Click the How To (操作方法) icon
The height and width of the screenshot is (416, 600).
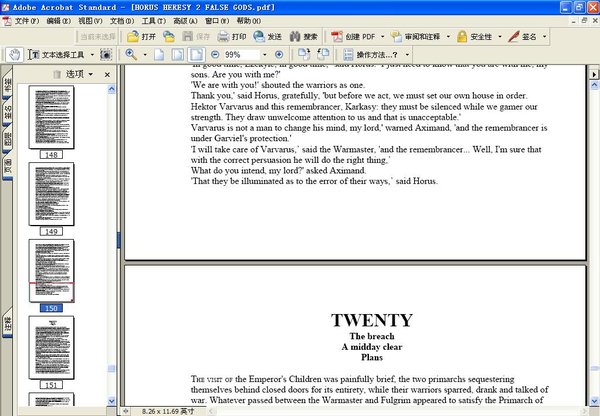click(348, 55)
